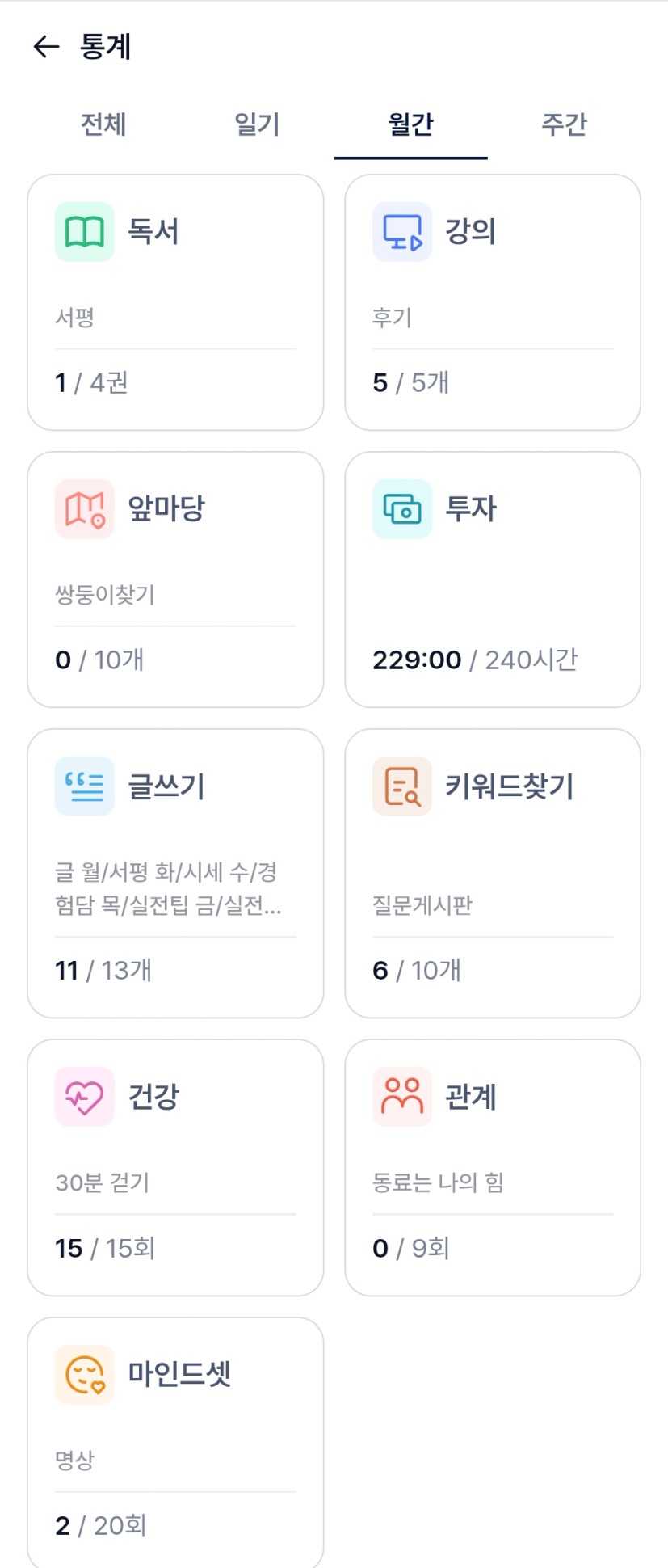Tap the 강의 lecture screen icon

pos(402,232)
